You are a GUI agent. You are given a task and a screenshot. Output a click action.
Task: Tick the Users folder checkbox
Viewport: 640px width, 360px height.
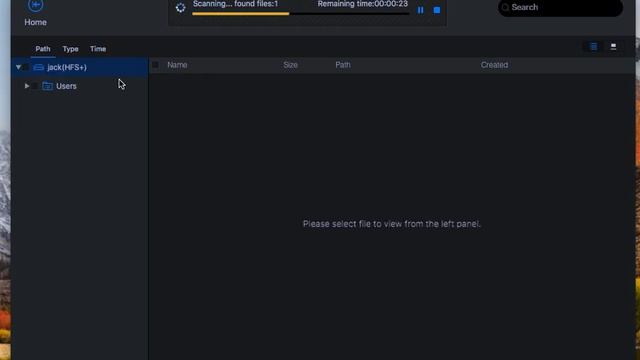[35, 86]
